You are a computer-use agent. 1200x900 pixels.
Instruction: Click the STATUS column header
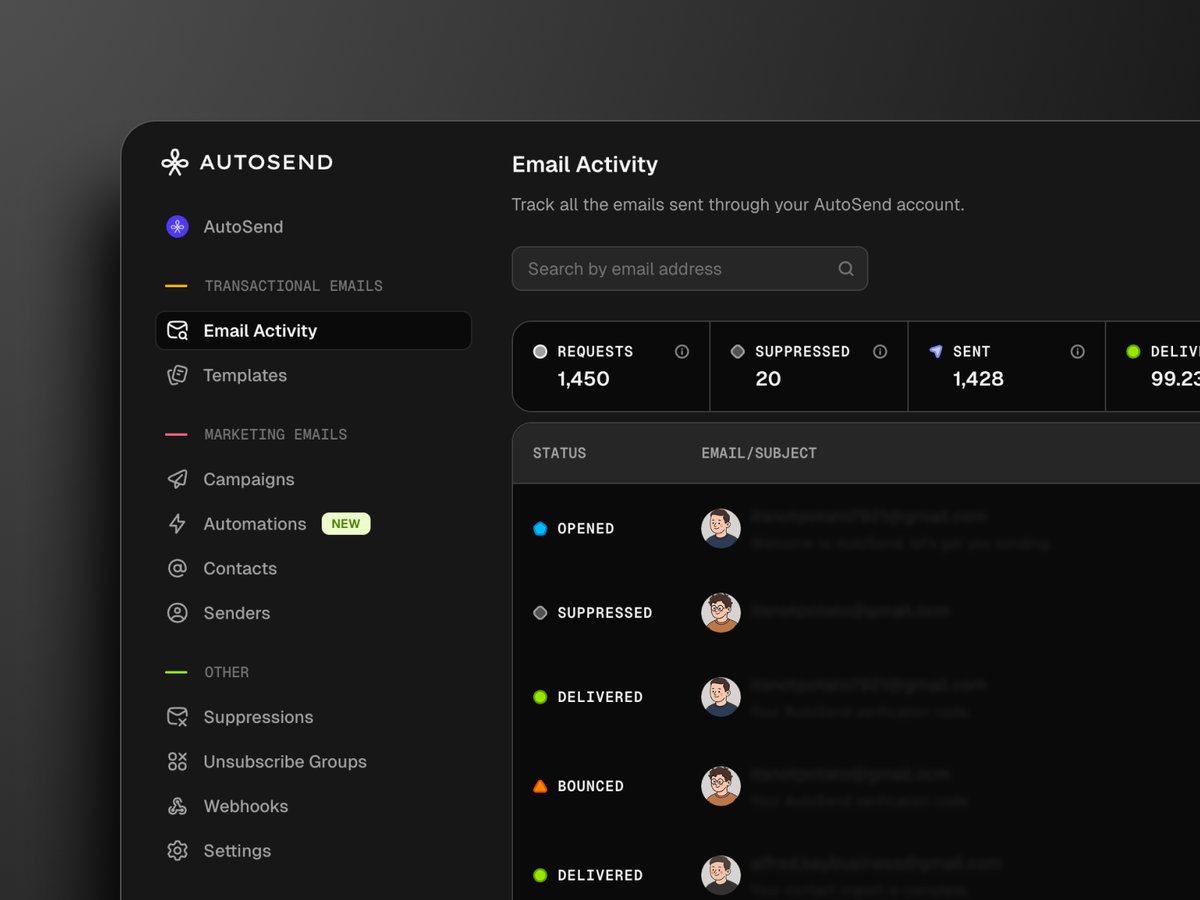[559, 453]
